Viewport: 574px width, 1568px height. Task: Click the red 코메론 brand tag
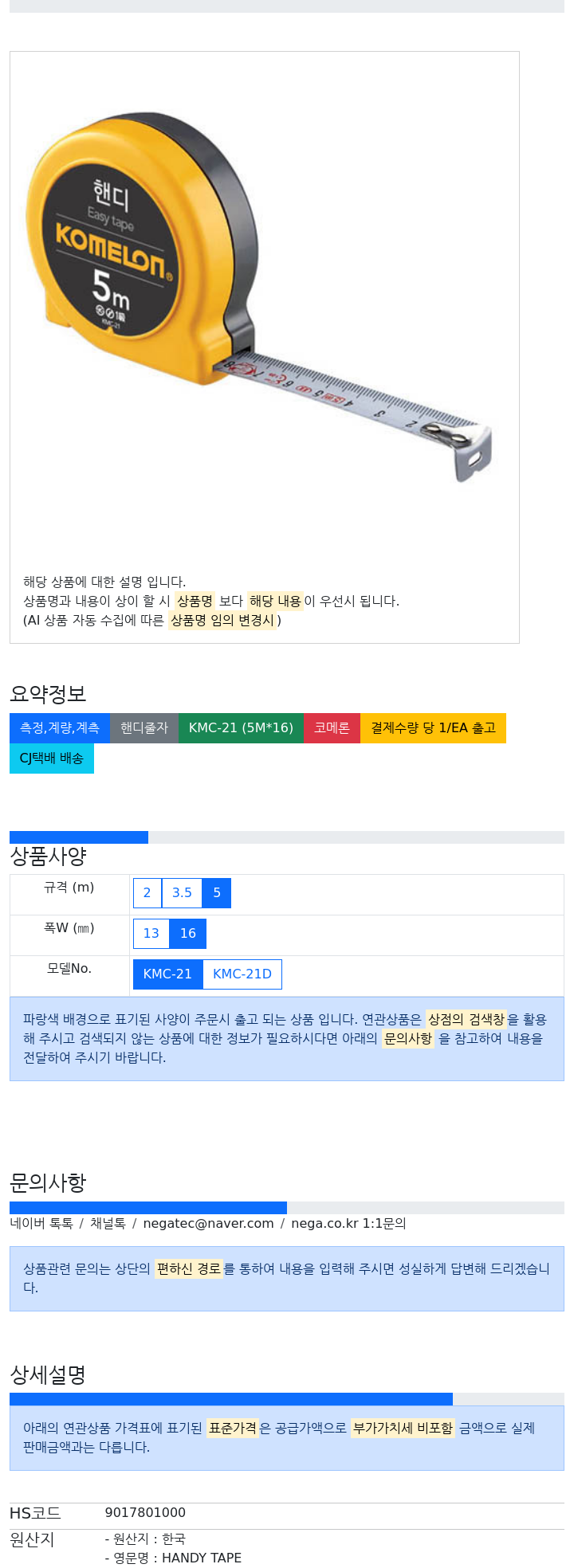[x=332, y=727]
